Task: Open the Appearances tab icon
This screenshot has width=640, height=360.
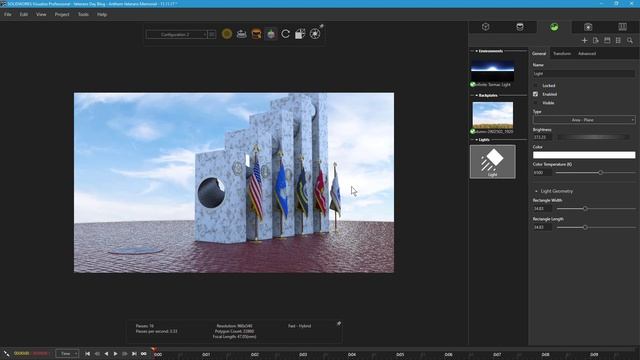Action: 520,27
